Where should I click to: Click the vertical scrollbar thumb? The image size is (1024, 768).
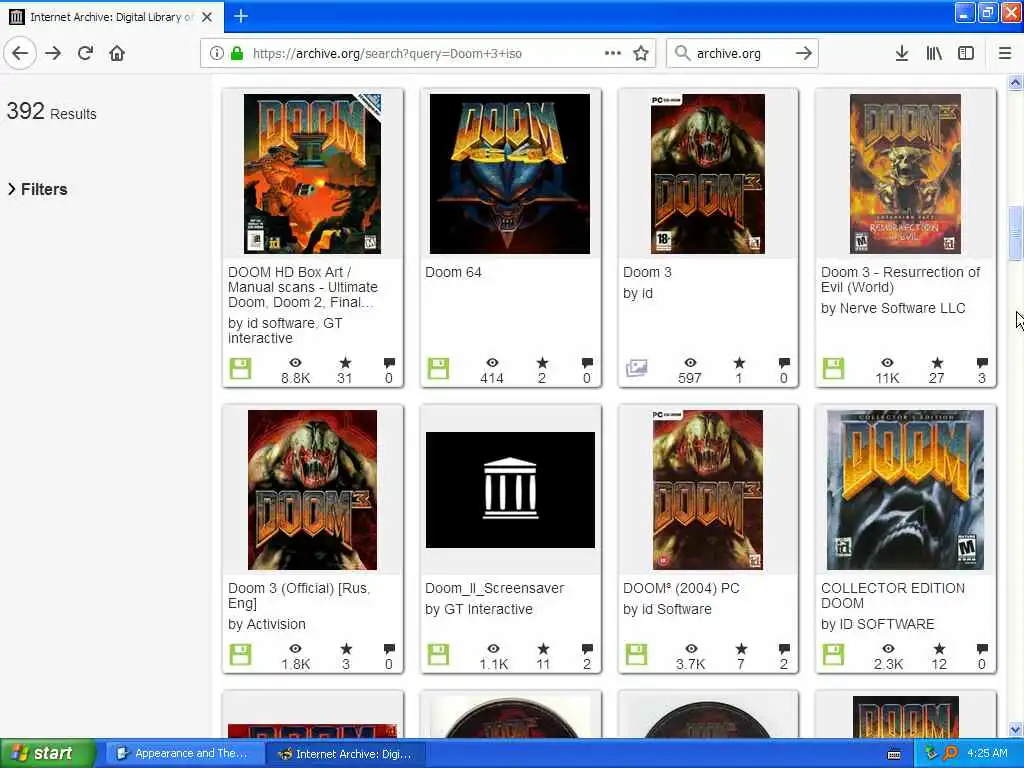click(1015, 233)
